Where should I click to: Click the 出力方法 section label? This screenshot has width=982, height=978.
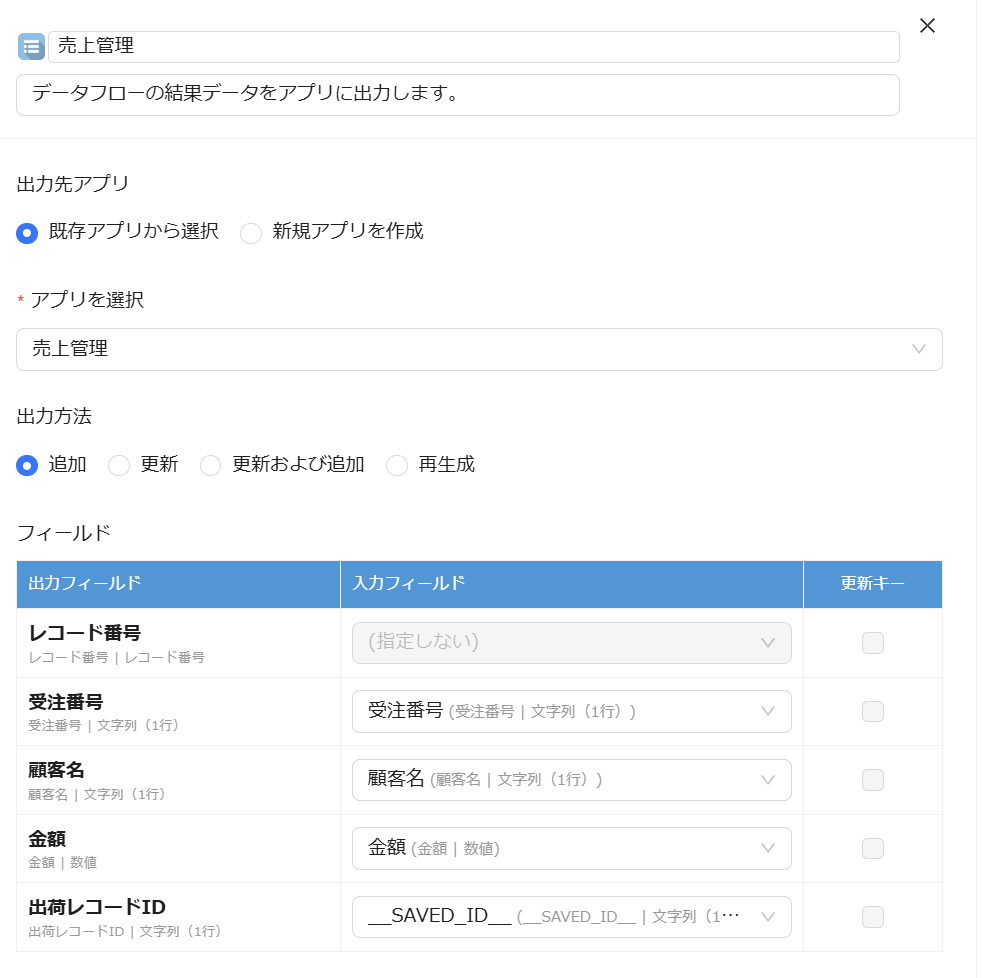[x=54, y=416]
